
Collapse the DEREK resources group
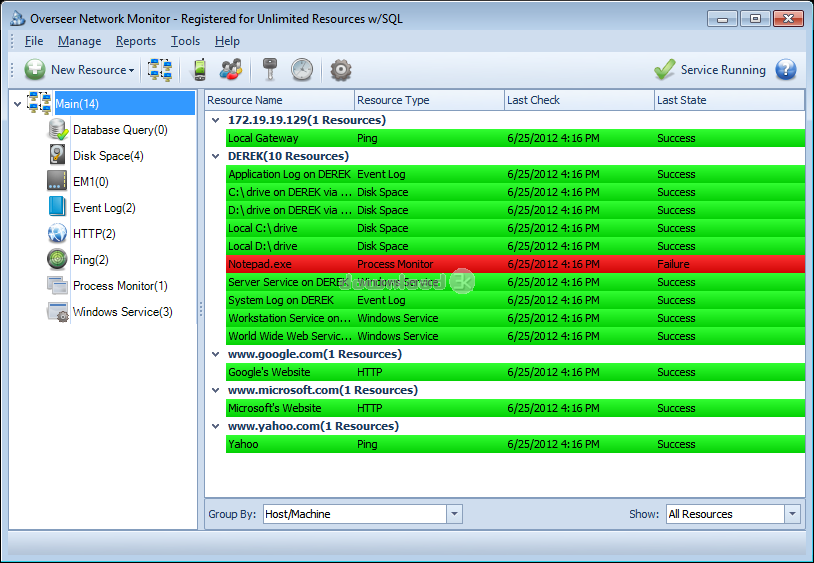click(x=215, y=156)
